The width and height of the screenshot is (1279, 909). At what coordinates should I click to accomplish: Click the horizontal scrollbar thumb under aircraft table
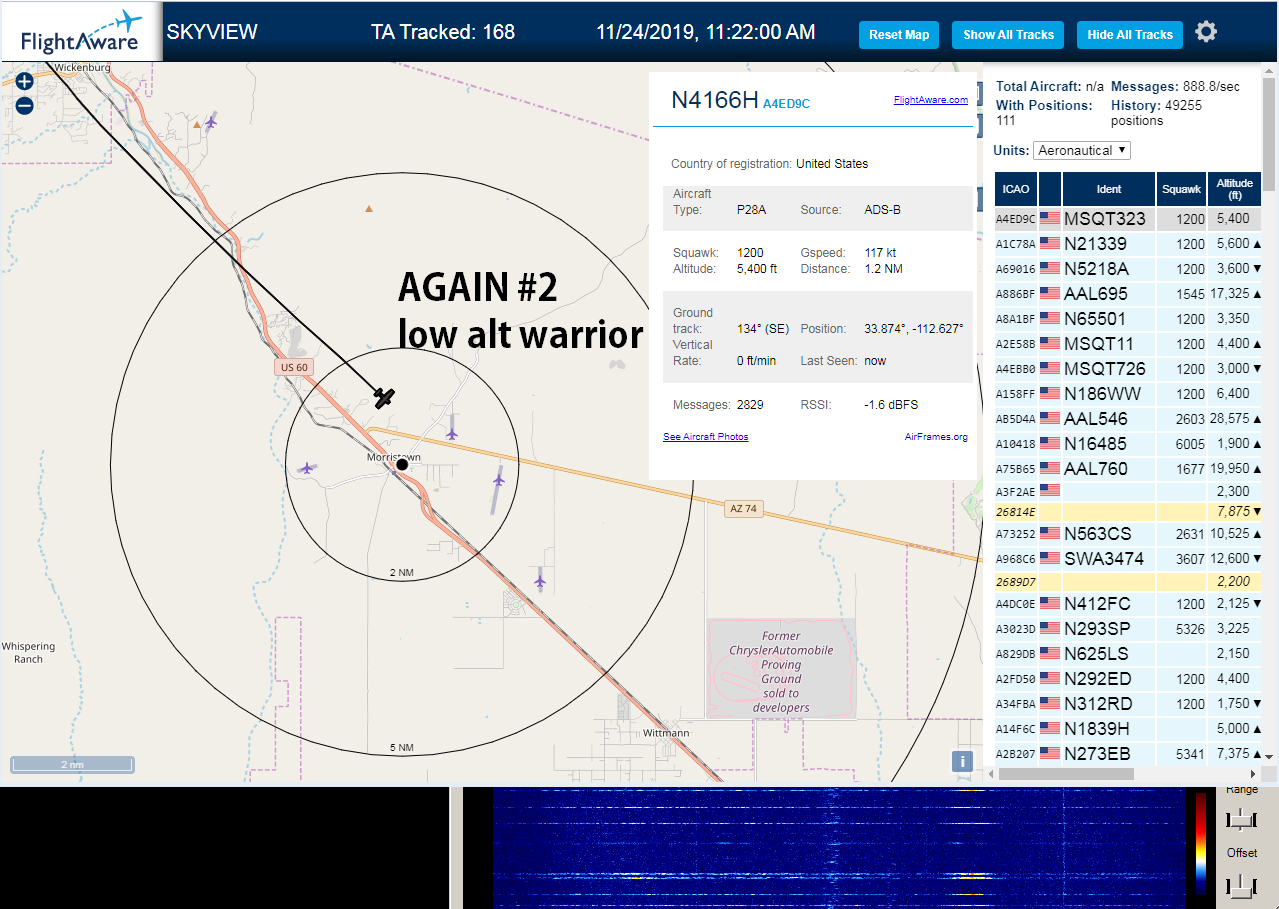1066,774
